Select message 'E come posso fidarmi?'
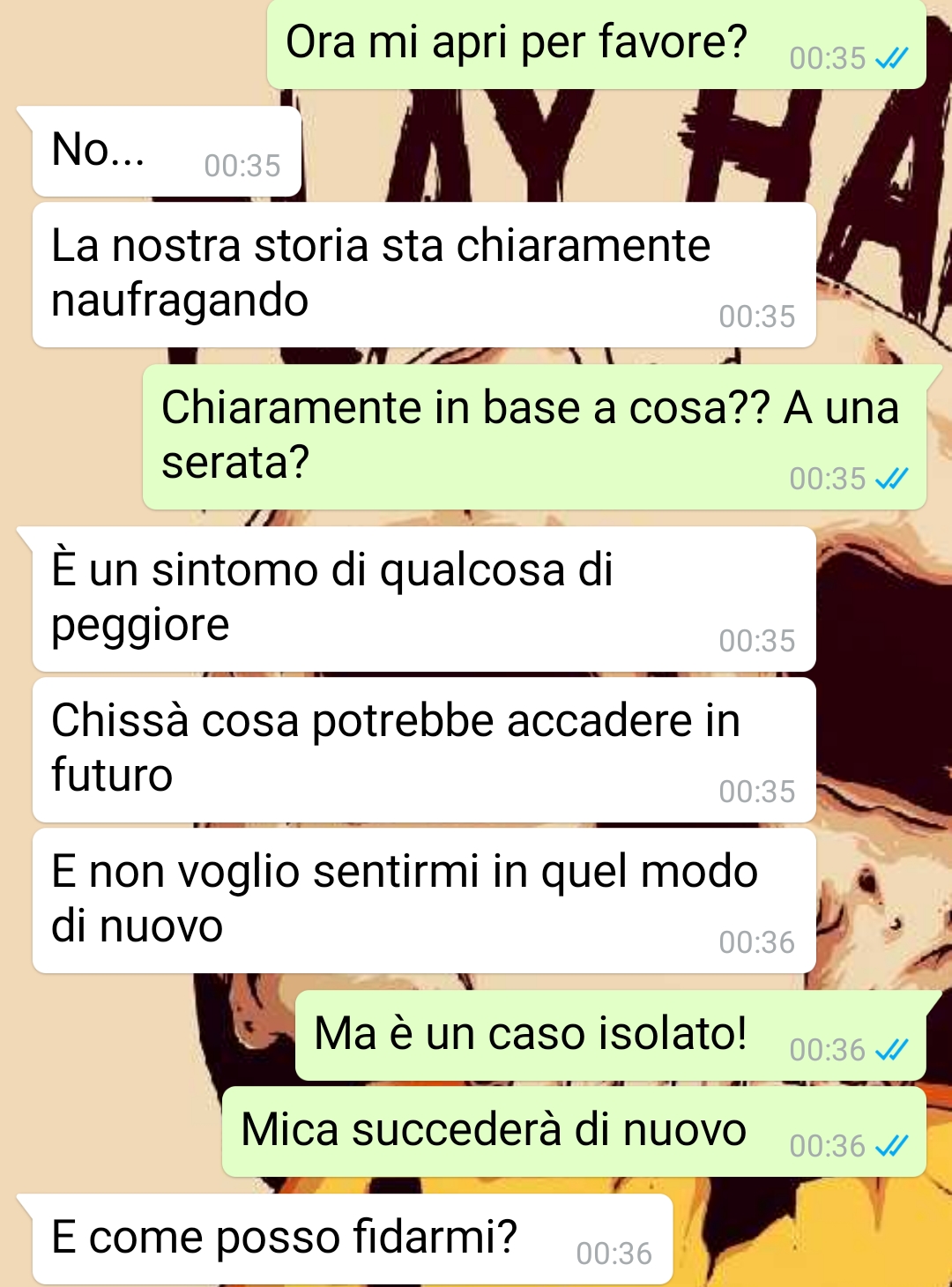 pos(353,1239)
